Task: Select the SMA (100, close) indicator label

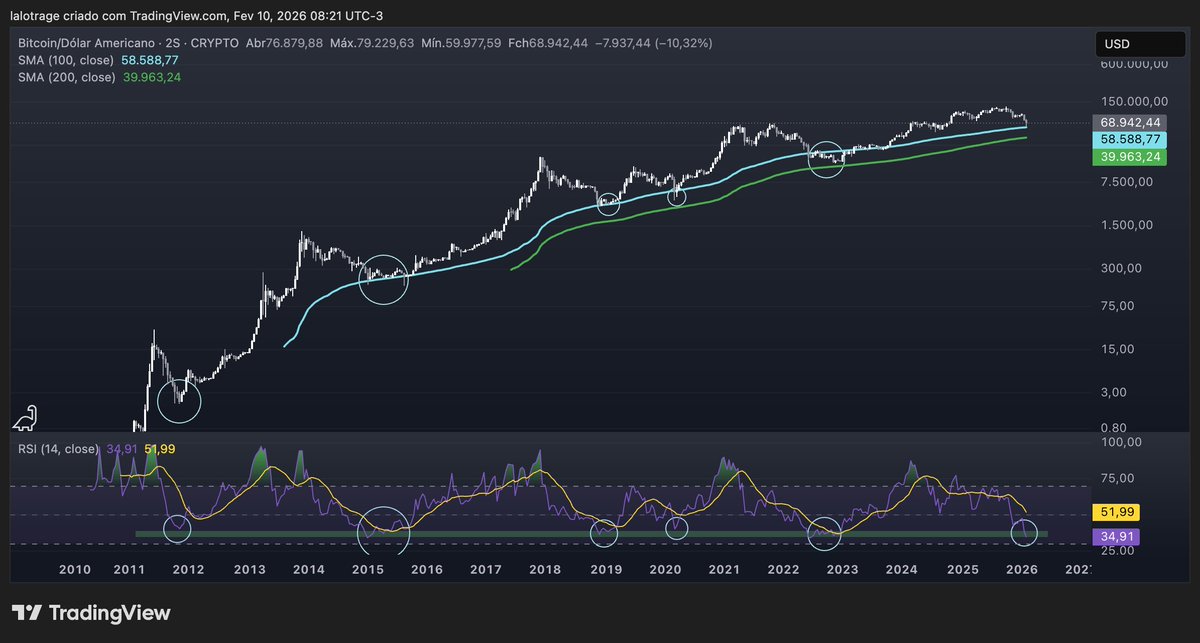Action: (64, 60)
